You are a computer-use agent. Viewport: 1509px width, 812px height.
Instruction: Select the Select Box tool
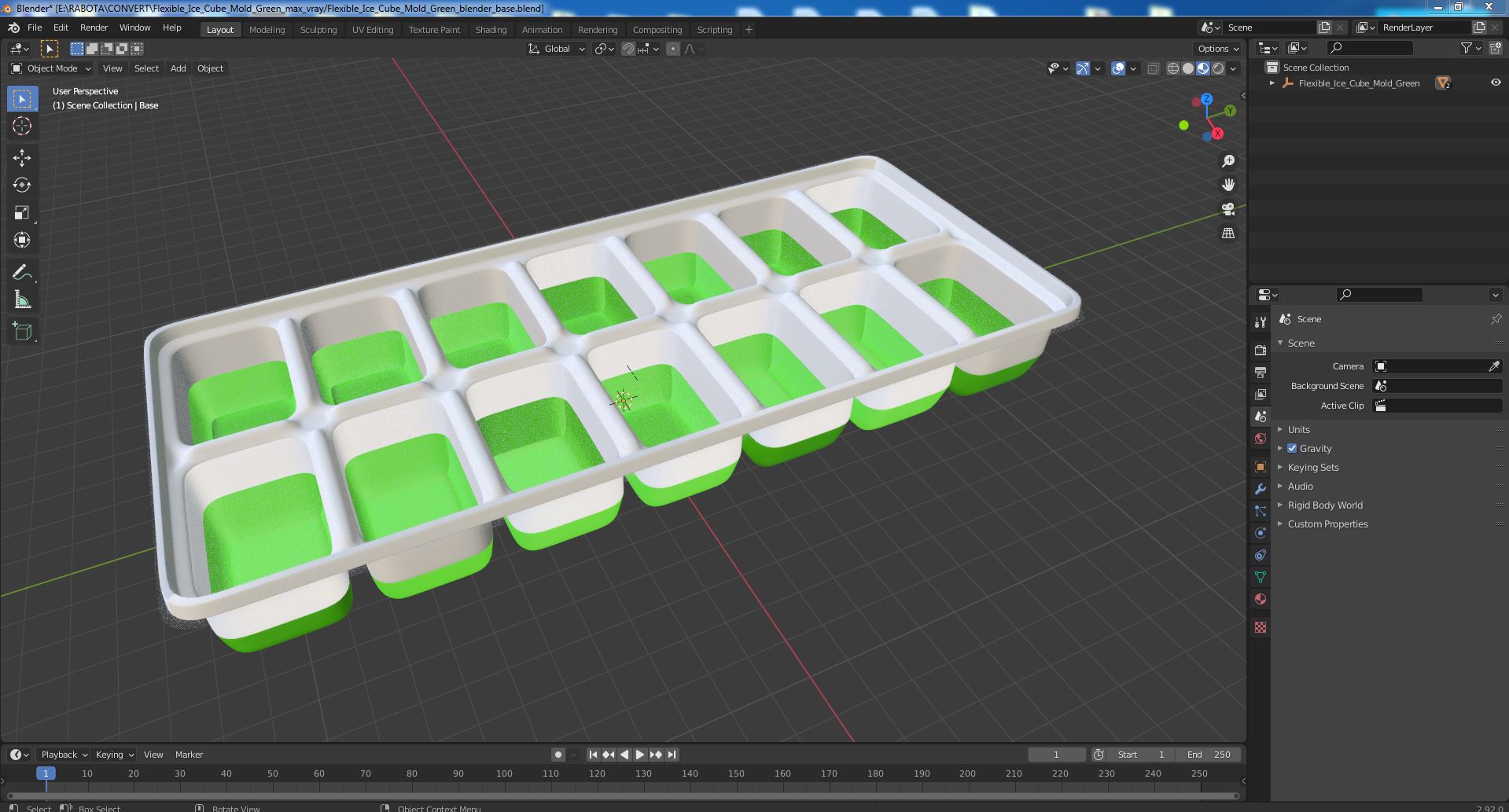tap(22, 99)
